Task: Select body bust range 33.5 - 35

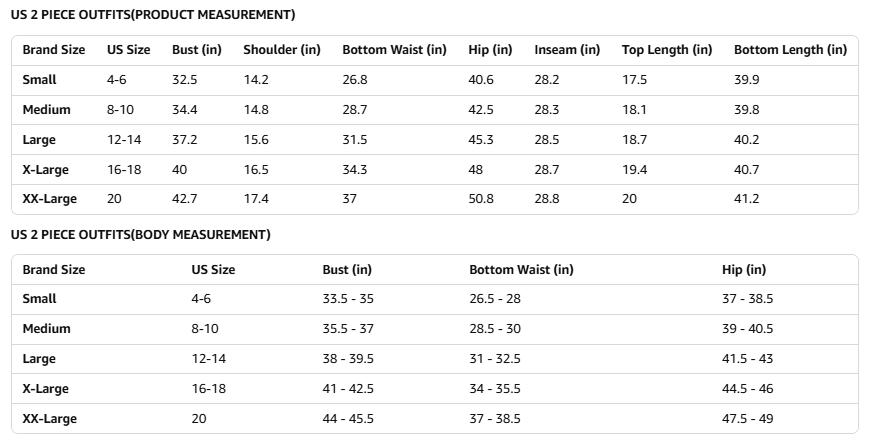Action: coord(346,299)
